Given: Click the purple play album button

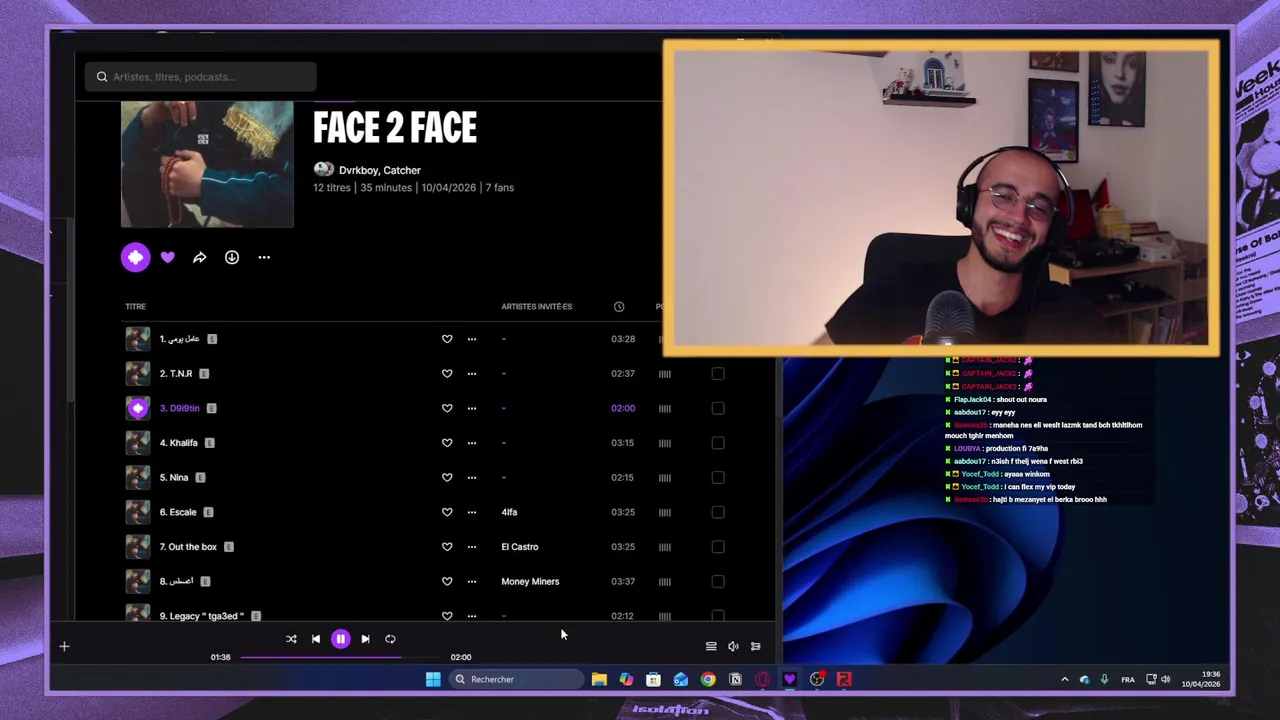Looking at the screenshot, I should pyautogui.click(x=135, y=257).
